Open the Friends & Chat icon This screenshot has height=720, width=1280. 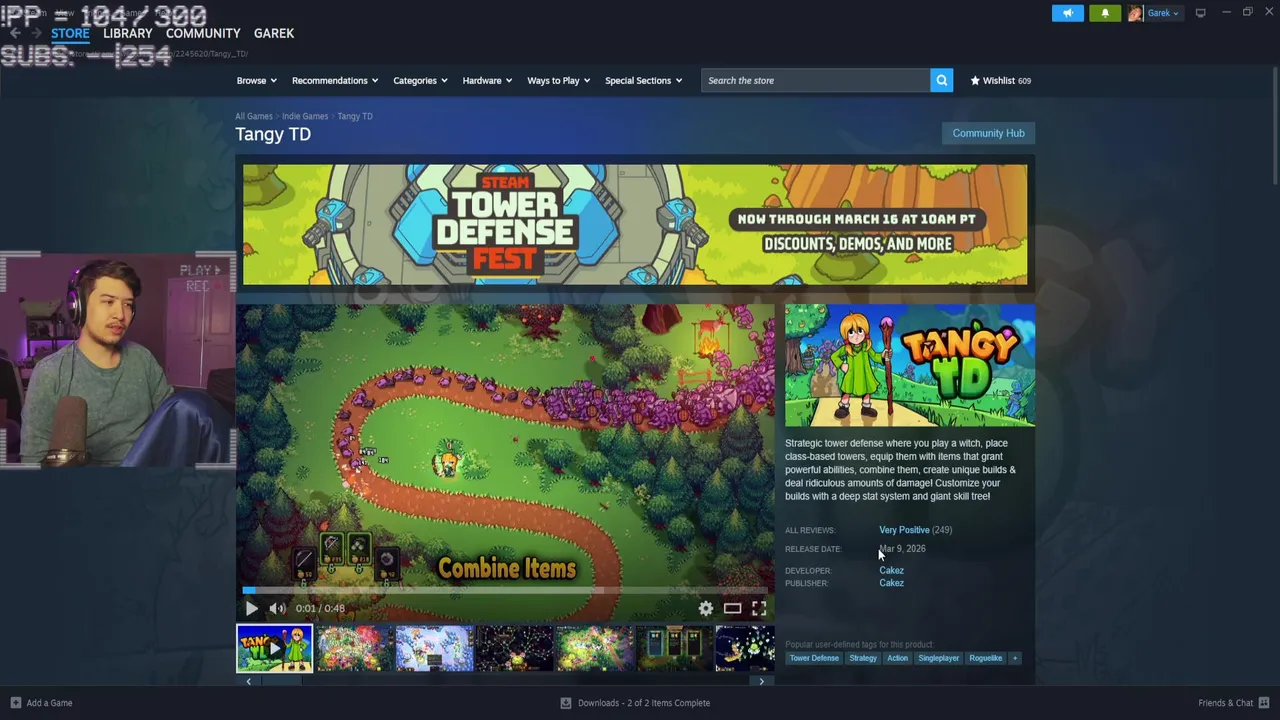[x=1264, y=703]
